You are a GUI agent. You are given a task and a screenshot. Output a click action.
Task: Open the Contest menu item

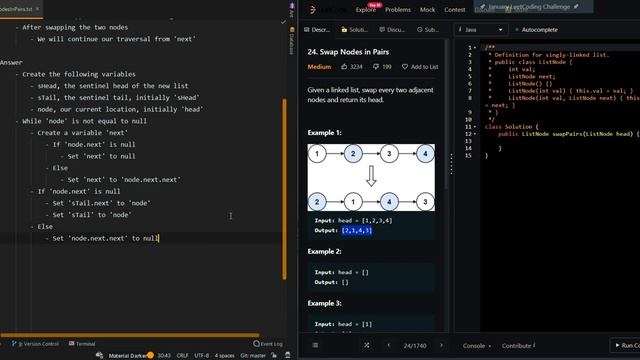454,10
